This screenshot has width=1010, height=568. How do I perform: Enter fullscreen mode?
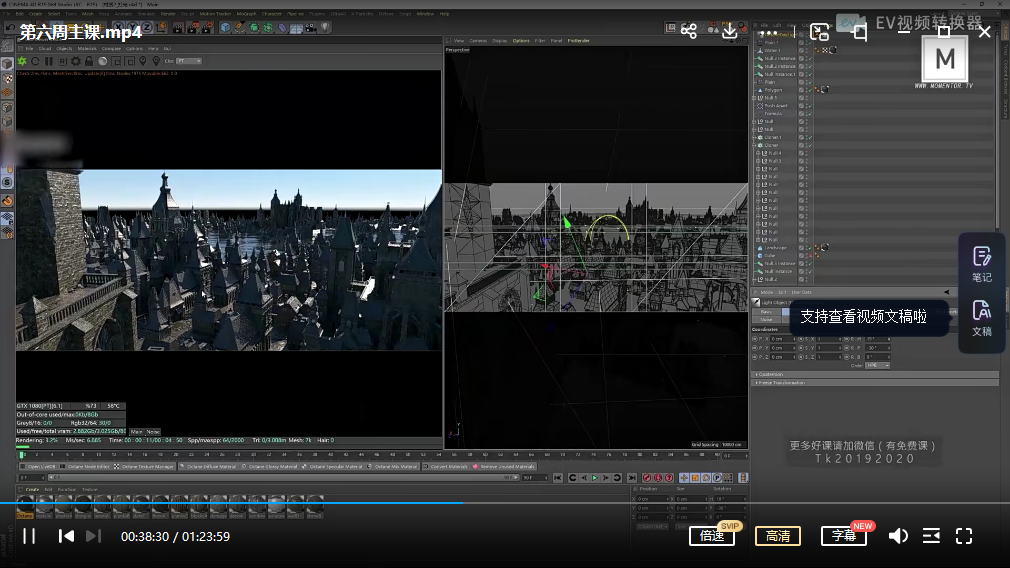coord(964,536)
